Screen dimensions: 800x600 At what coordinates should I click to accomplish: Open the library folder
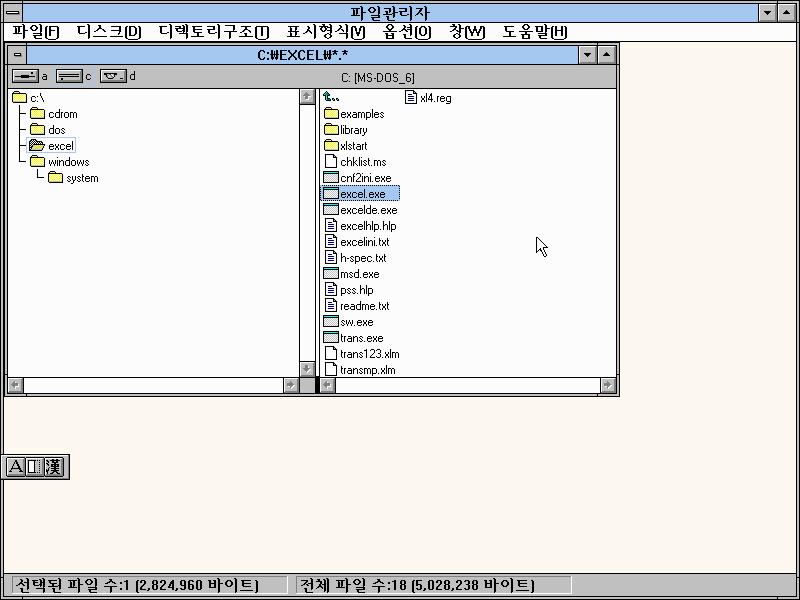[x=345, y=130]
